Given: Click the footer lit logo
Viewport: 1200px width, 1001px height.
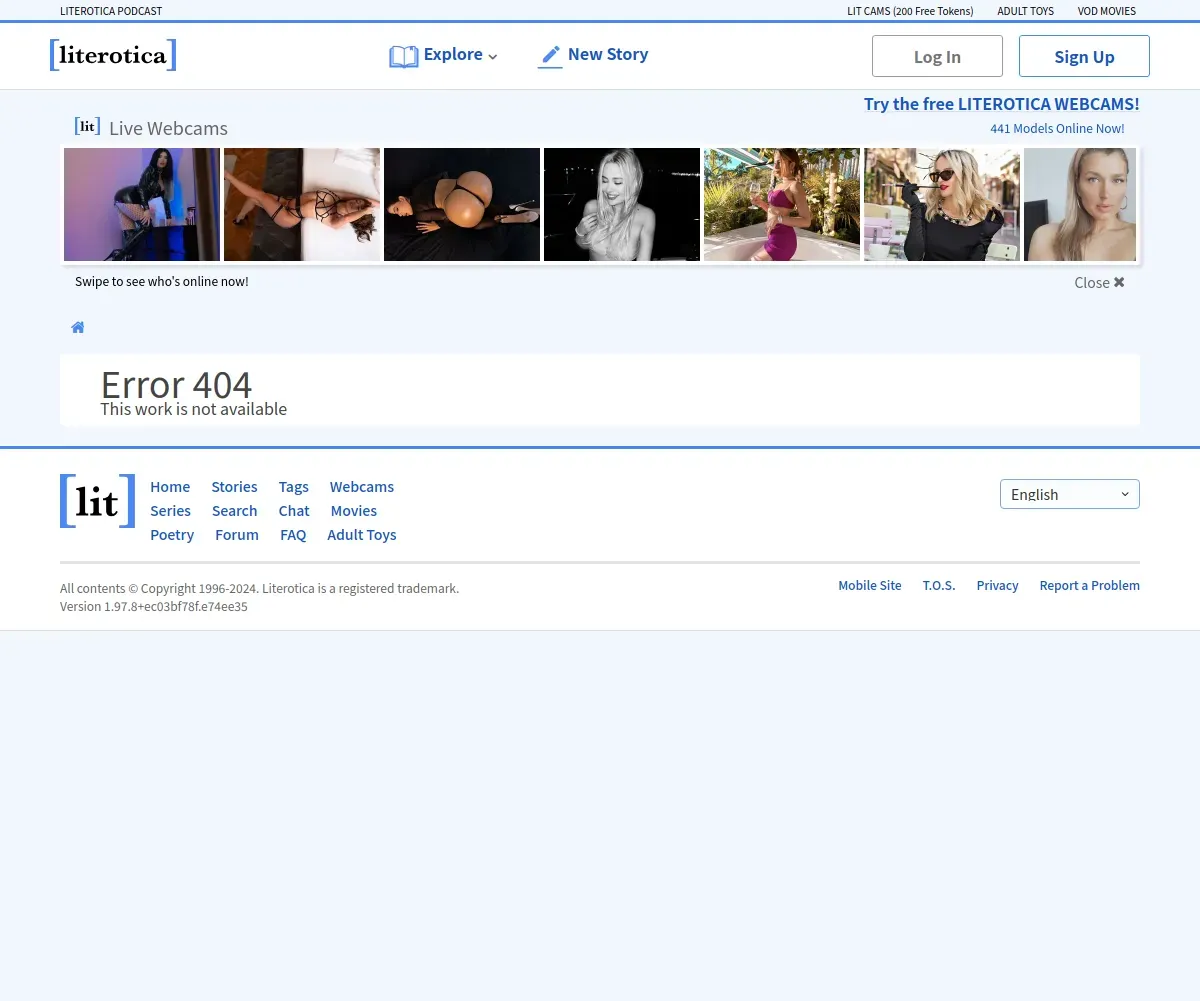Looking at the screenshot, I should coord(97,501).
